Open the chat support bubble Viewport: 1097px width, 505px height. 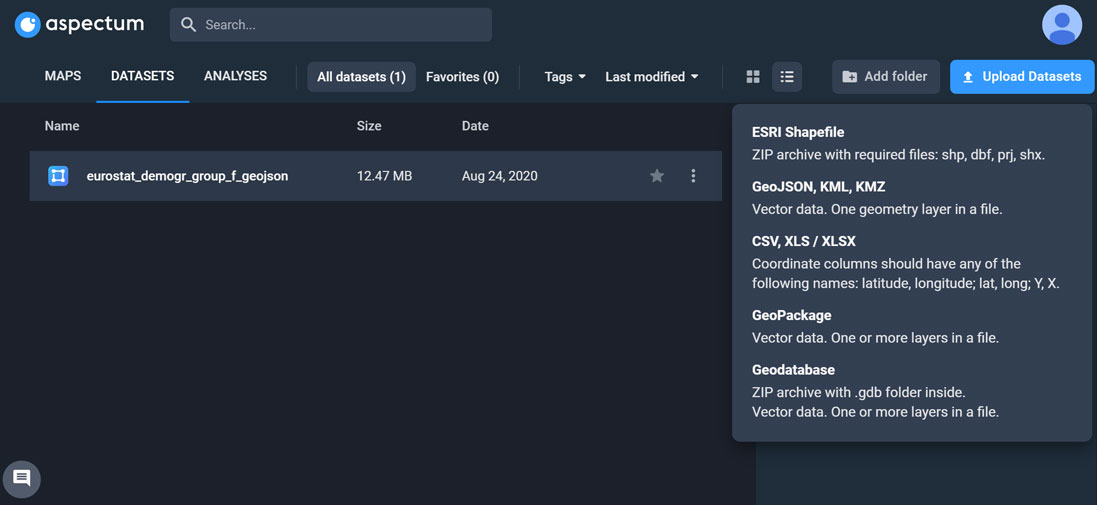click(22, 479)
